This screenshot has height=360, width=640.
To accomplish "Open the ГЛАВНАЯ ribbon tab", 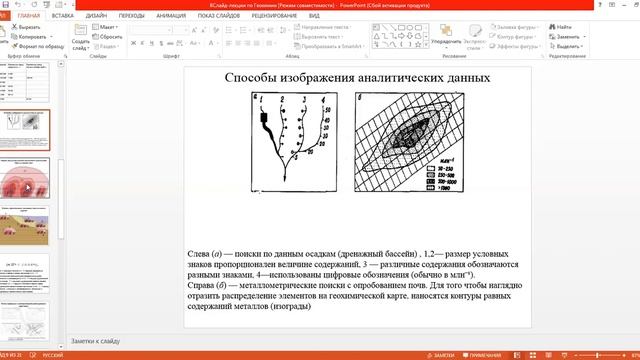I will [x=29, y=16].
